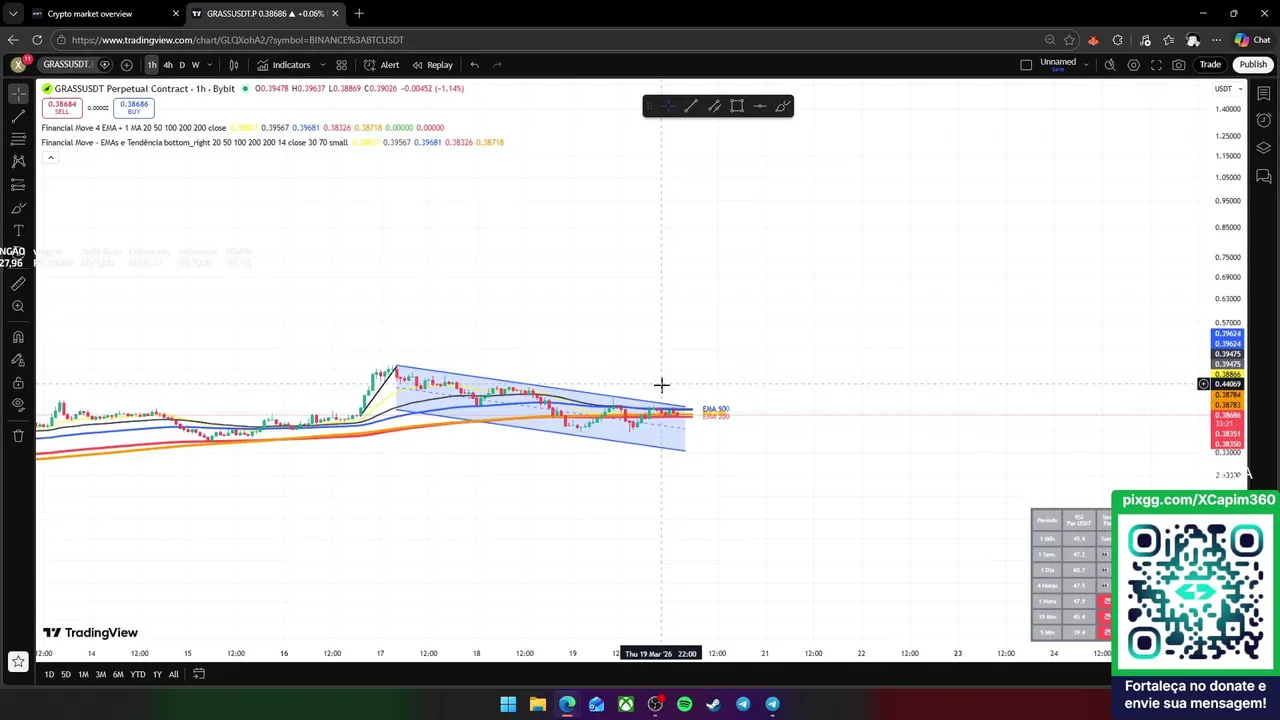The height and width of the screenshot is (720, 1280).
Task: Select the W weekly timeframe
Action: pos(195,65)
